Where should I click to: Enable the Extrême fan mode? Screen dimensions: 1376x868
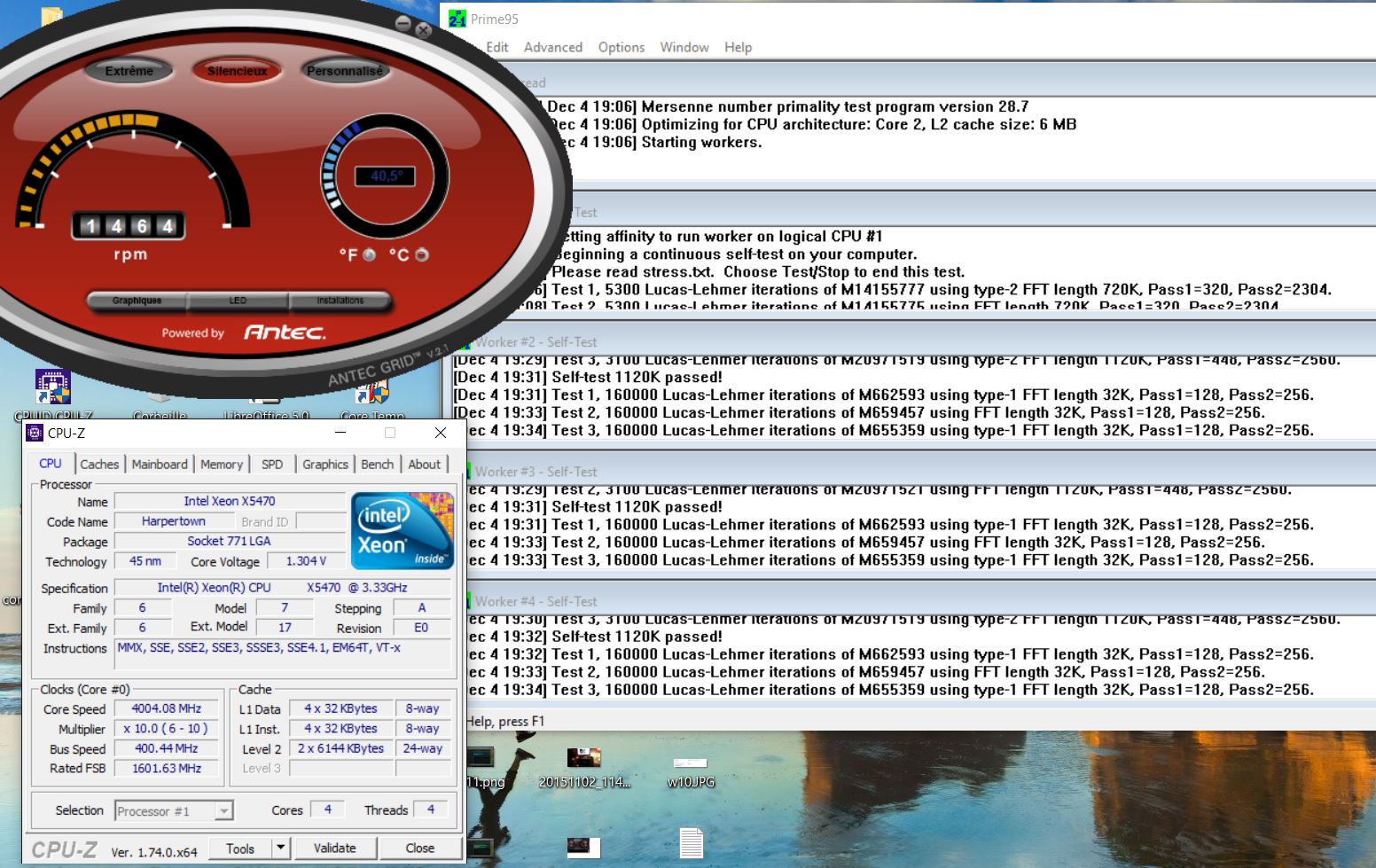(129, 71)
